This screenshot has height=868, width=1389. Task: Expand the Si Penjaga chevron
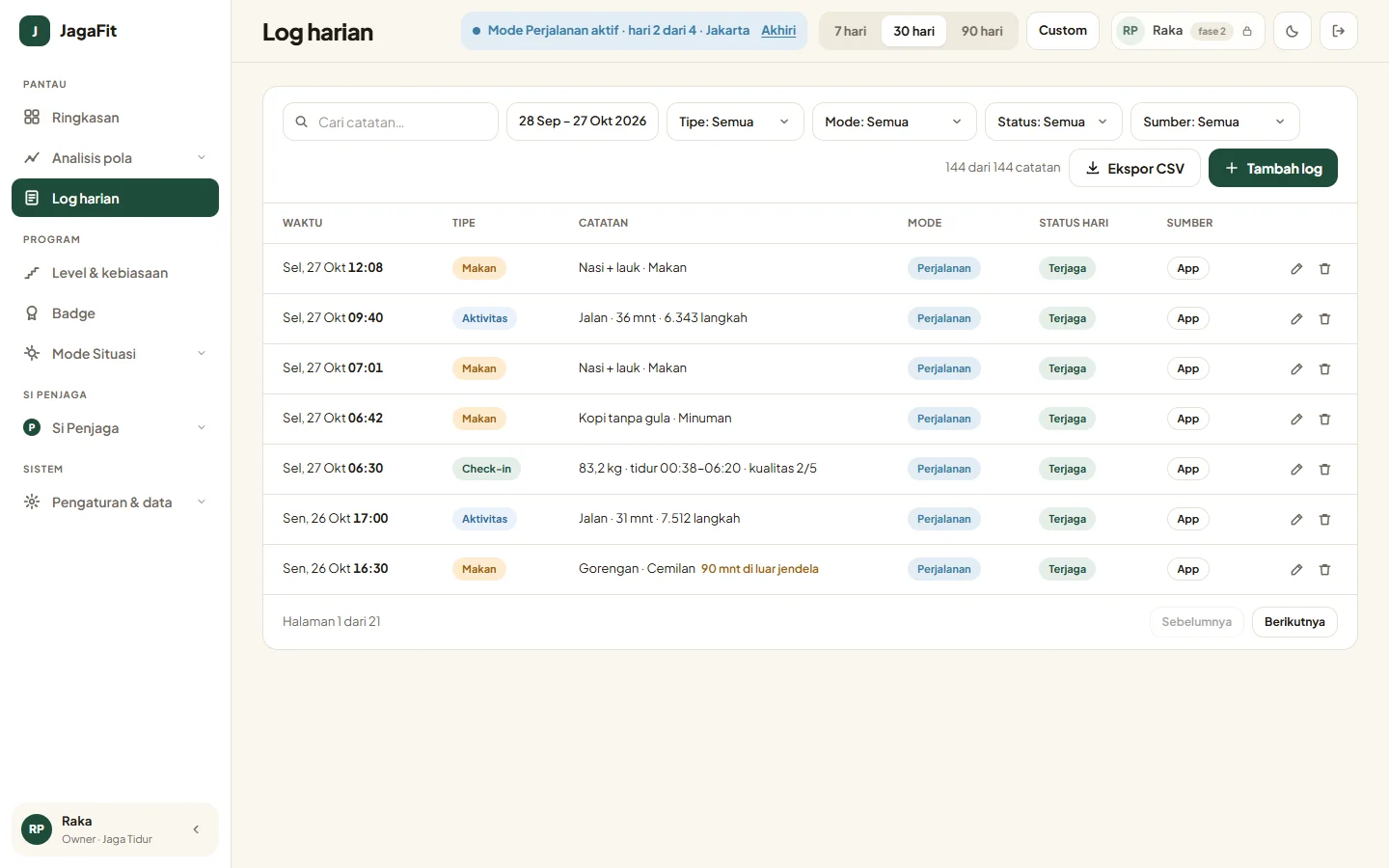click(x=202, y=428)
